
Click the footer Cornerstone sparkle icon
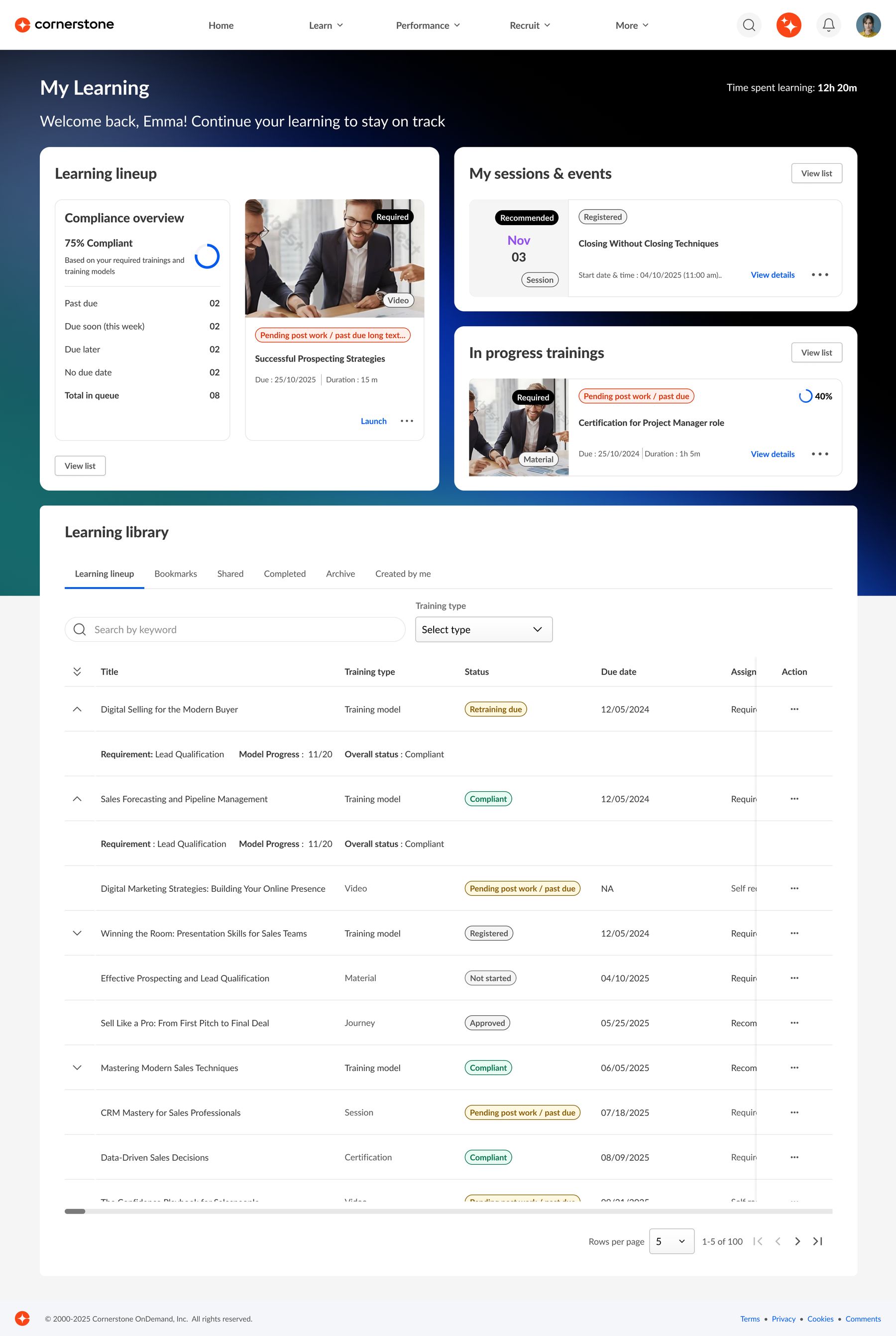point(22,1318)
